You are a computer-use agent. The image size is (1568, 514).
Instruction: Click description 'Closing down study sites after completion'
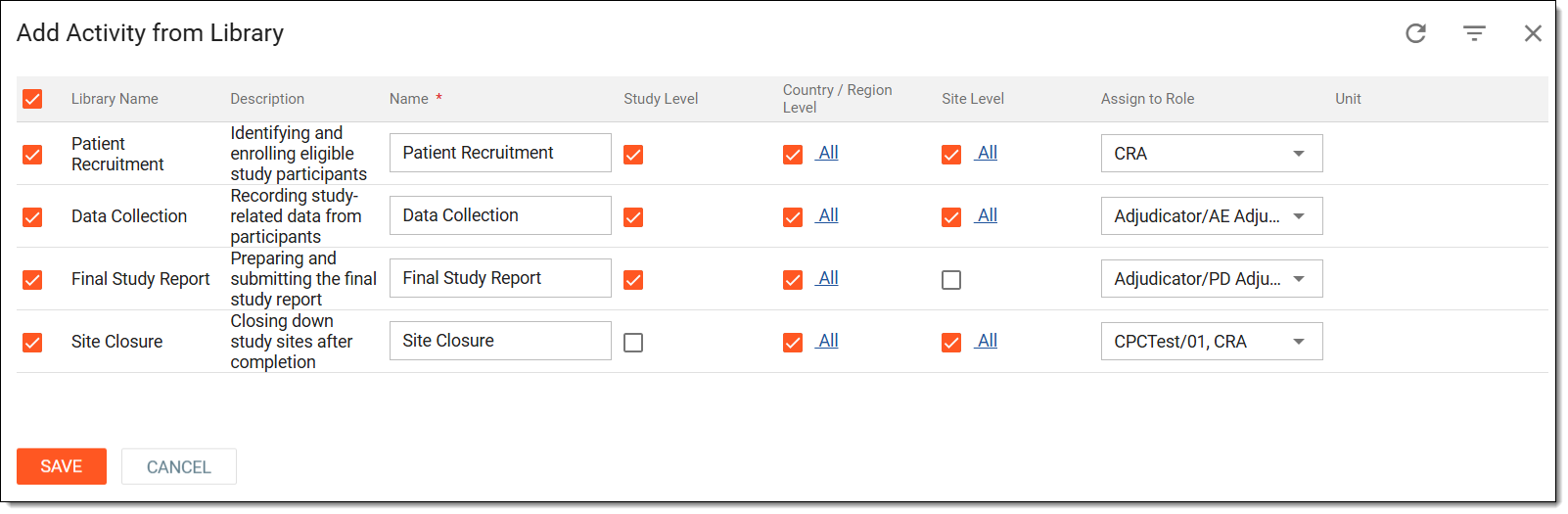click(292, 342)
